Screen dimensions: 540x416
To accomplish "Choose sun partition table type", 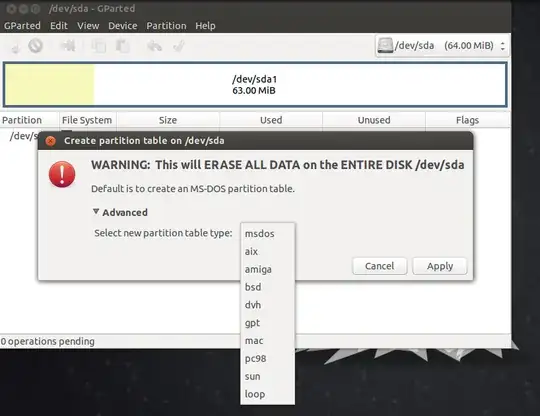I will coord(267,377).
